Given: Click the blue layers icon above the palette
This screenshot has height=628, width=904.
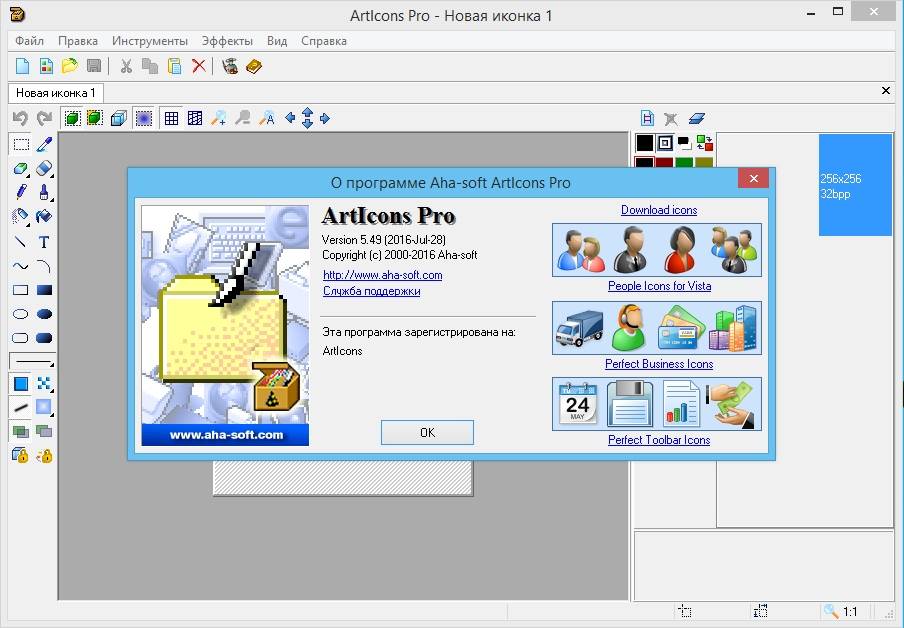Looking at the screenshot, I should 696,119.
